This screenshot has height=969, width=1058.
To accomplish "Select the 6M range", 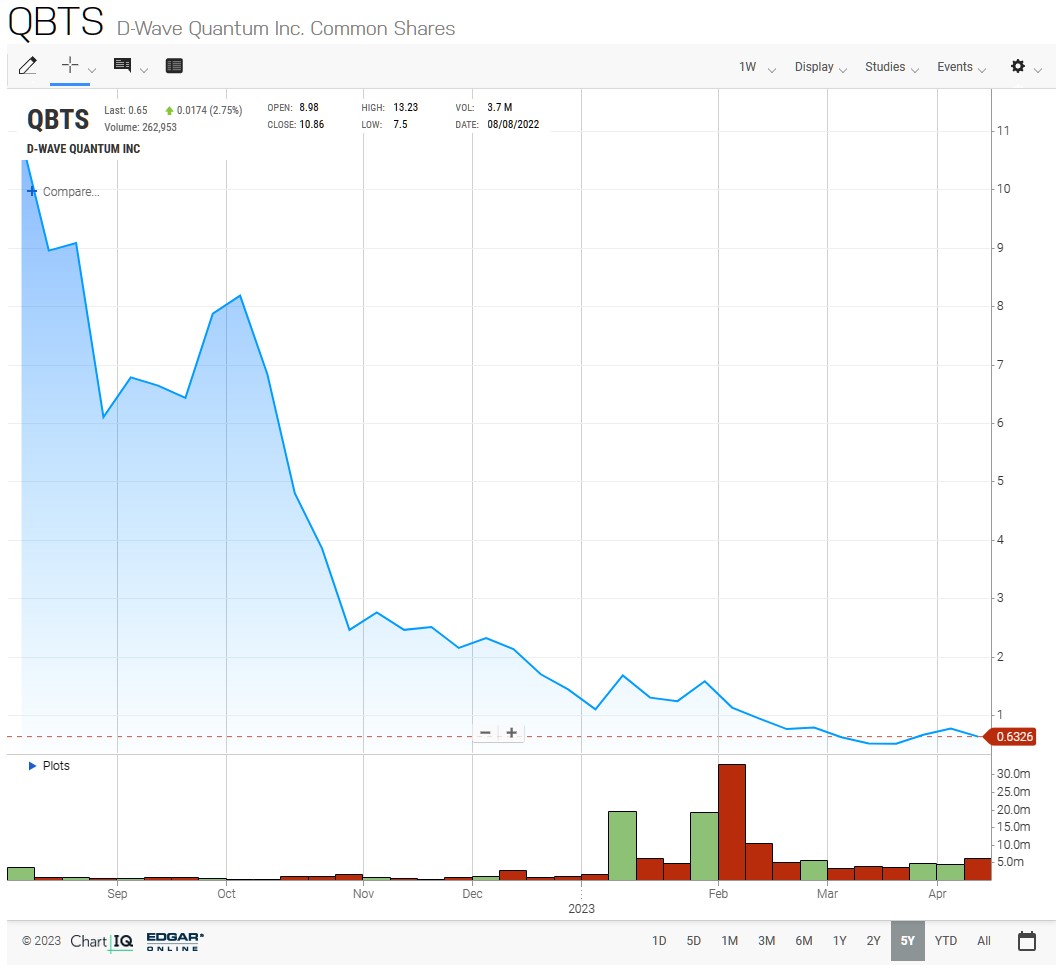I will (804, 941).
